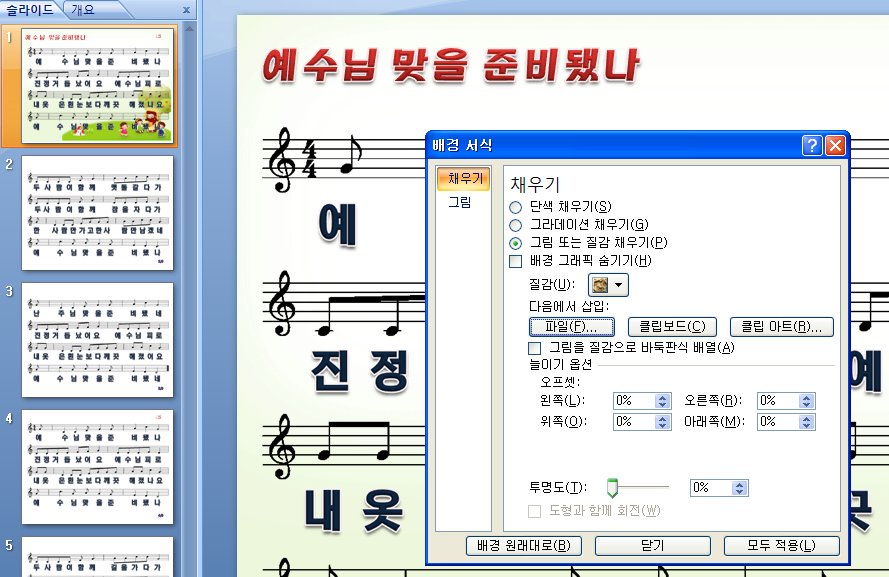Image resolution: width=889 pixels, height=577 pixels.
Task: Click the 투명도 slider handle
Action: click(x=612, y=487)
